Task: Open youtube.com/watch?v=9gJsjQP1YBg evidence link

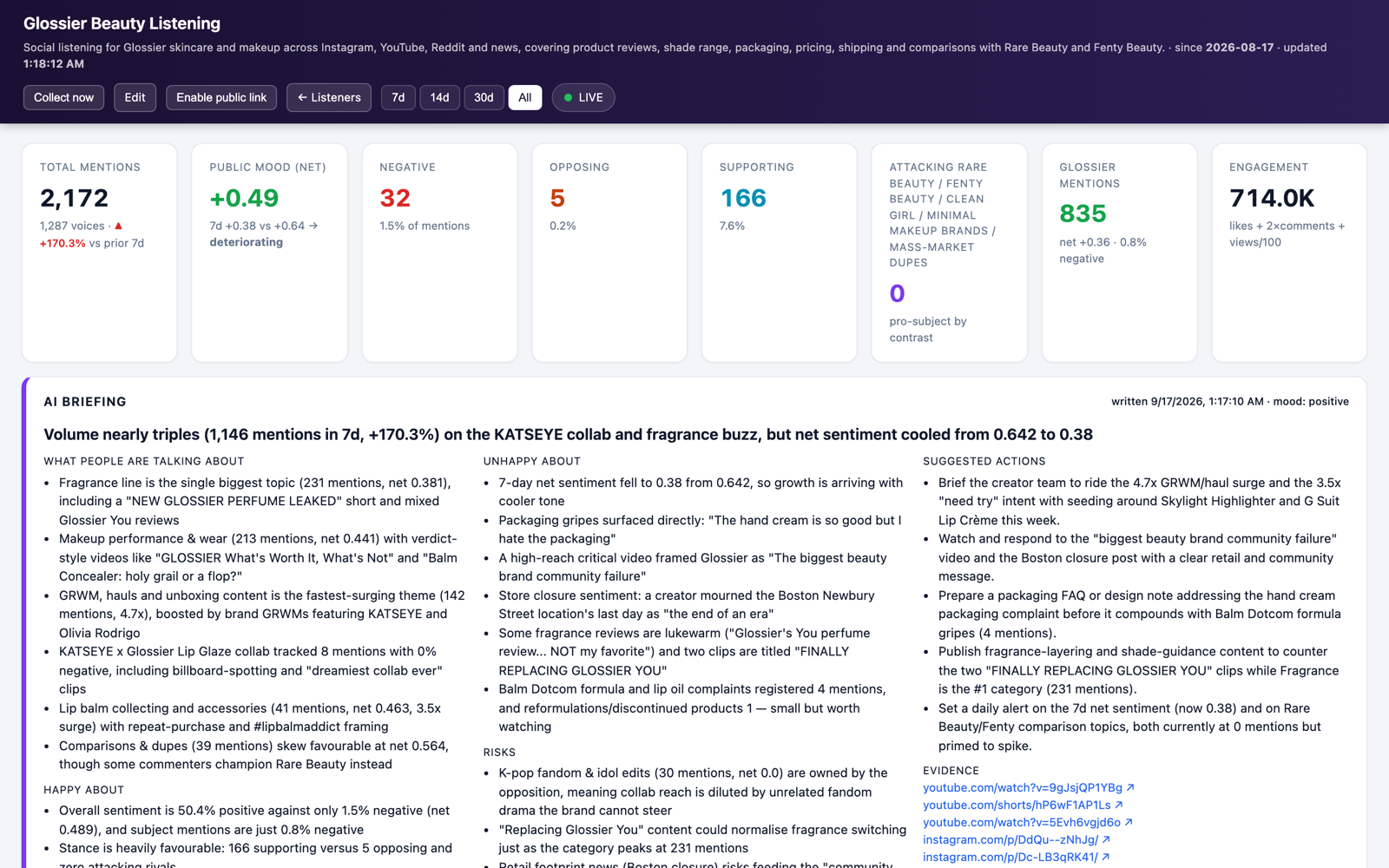Action: (x=1029, y=787)
